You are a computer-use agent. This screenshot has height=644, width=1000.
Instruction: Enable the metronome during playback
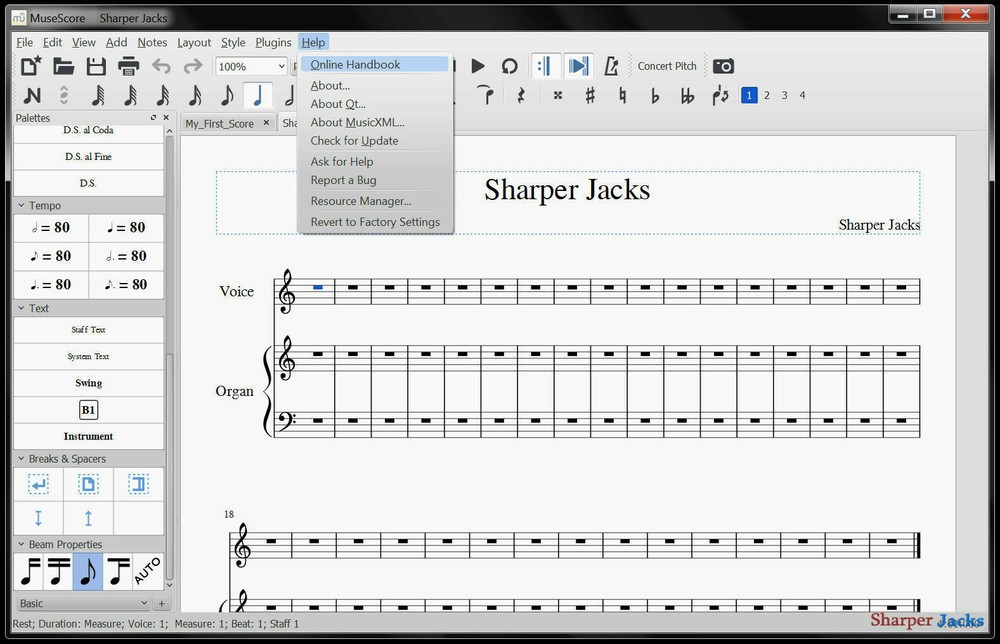tap(613, 66)
